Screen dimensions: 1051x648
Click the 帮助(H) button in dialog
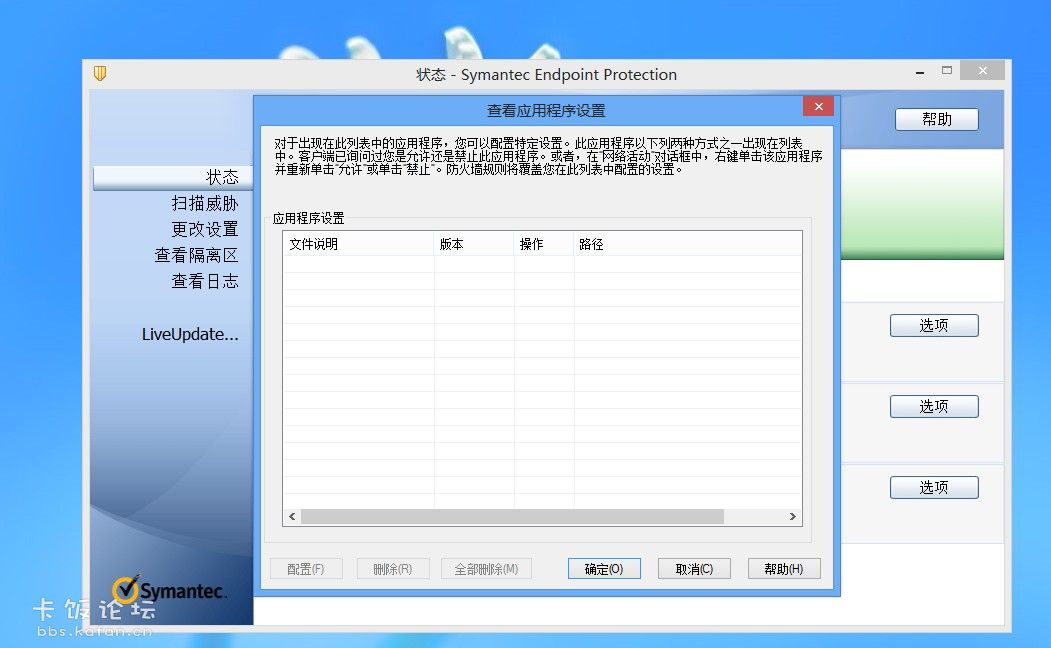tap(784, 569)
